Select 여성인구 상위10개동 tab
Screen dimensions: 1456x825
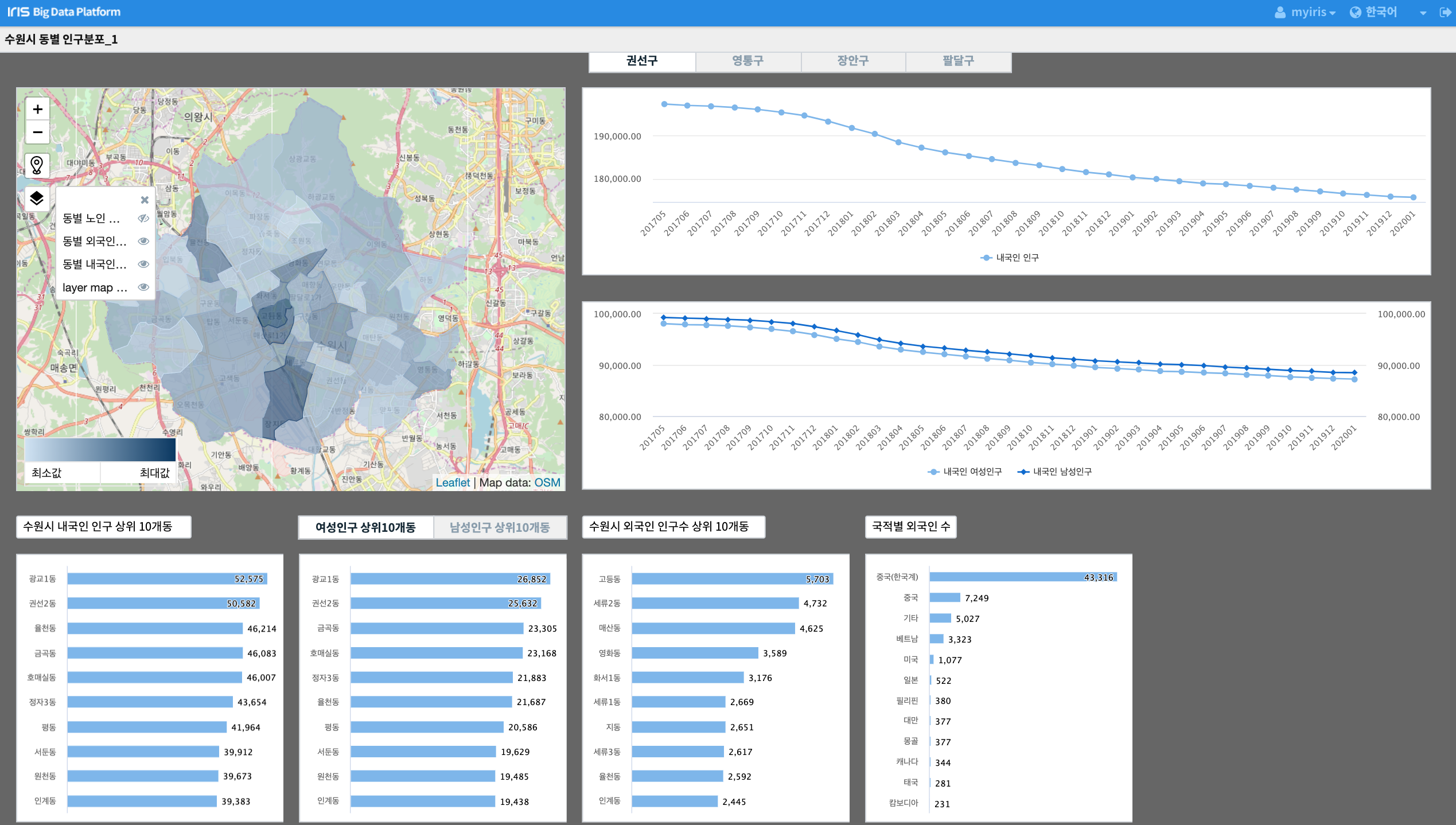(x=365, y=527)
